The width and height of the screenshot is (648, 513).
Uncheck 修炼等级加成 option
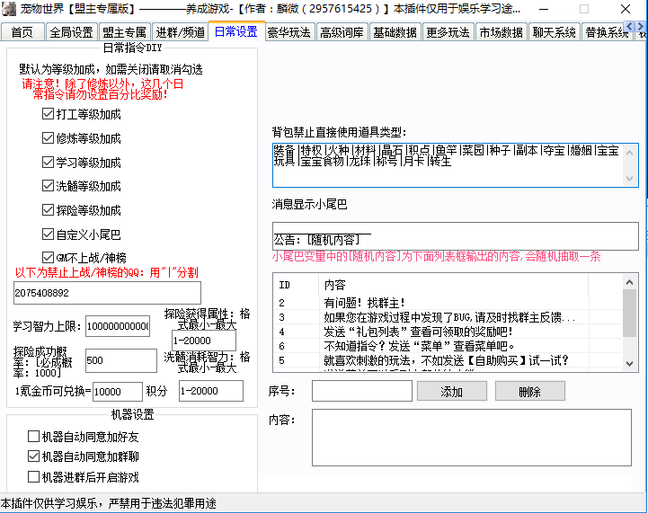click(x=48, y=138)
